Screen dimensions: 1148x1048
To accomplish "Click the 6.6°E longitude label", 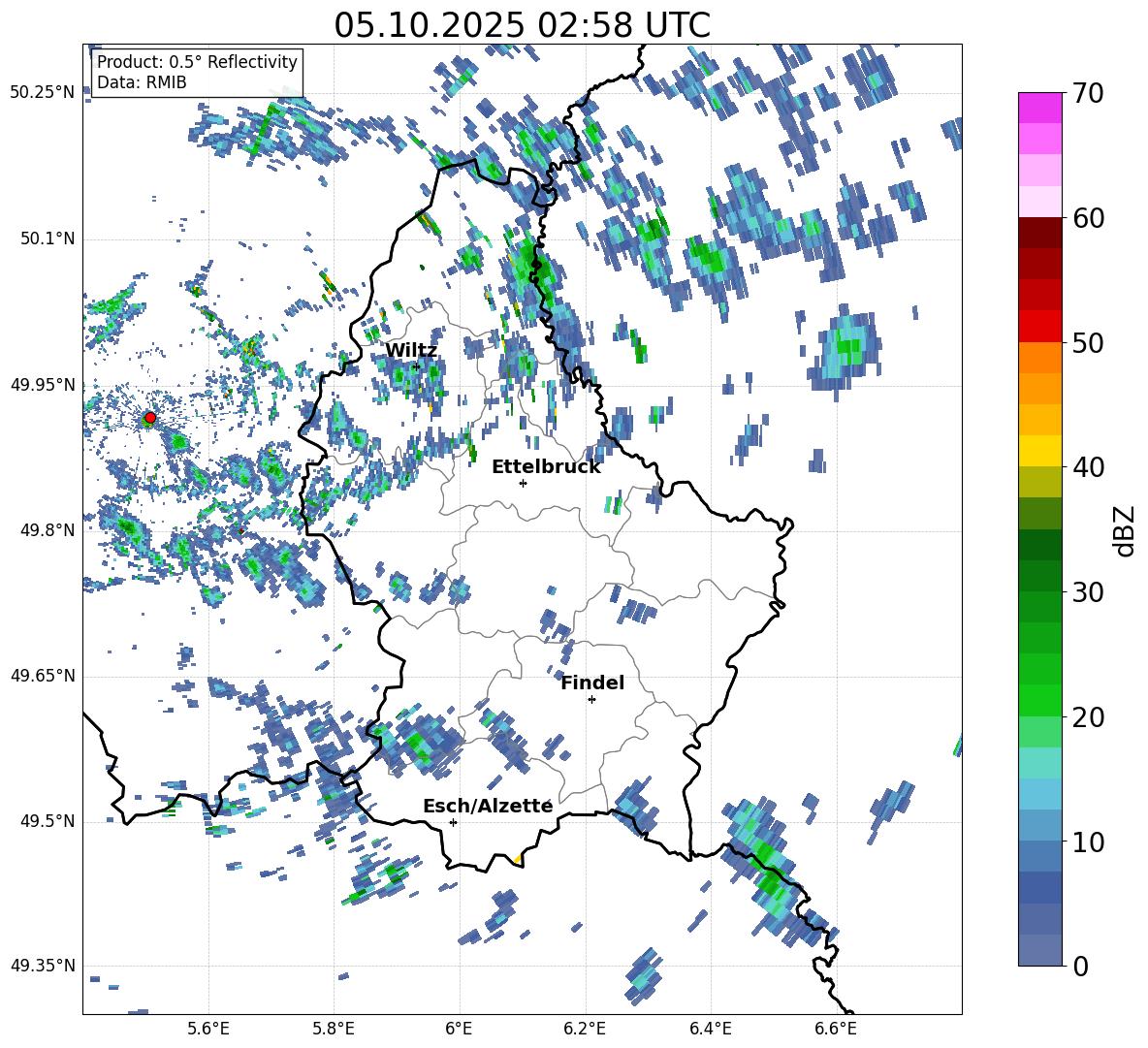I will pyautogui.click(x=836, y=1030).
